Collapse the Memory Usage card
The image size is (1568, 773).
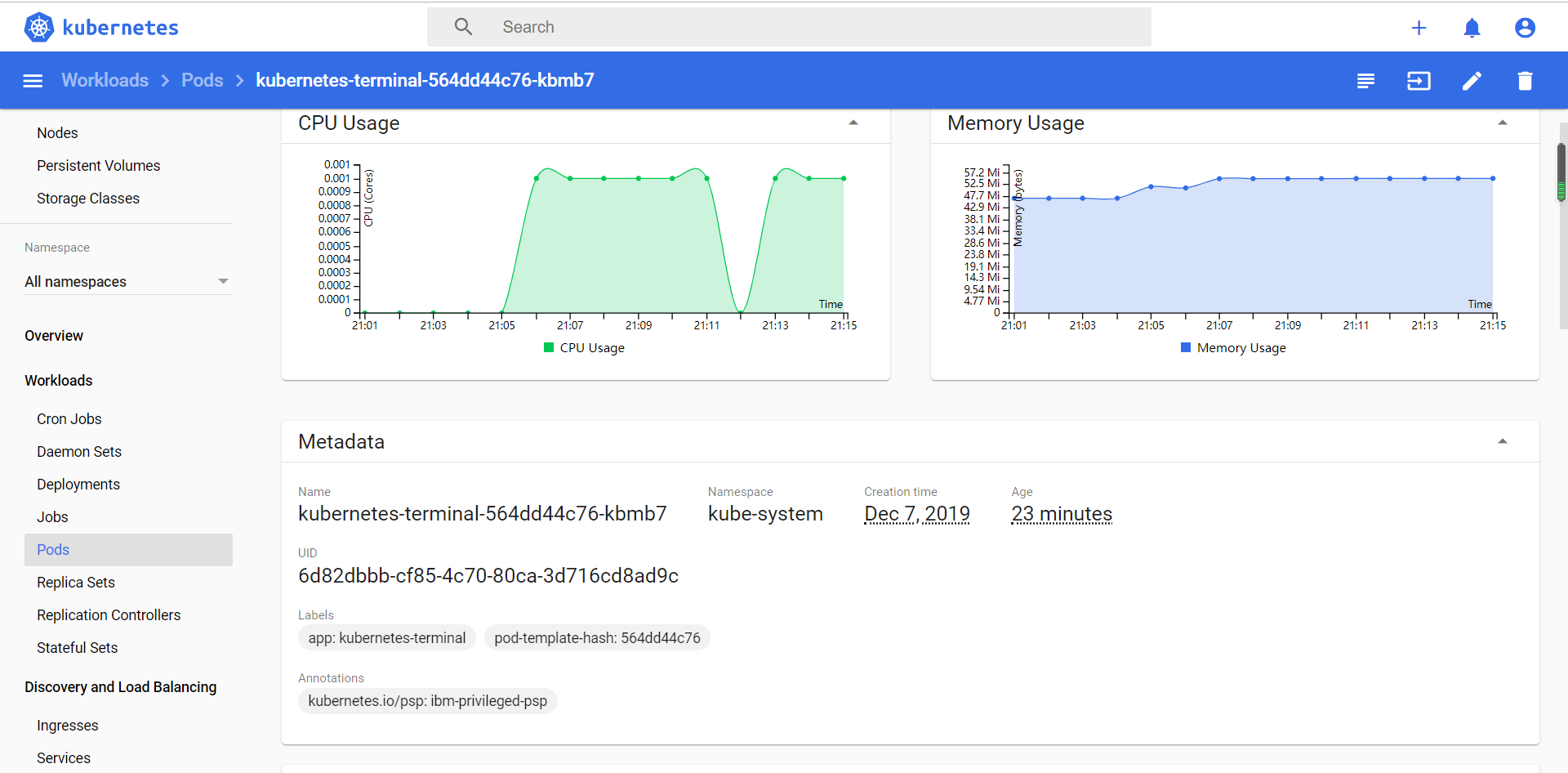coord(1503,123)
